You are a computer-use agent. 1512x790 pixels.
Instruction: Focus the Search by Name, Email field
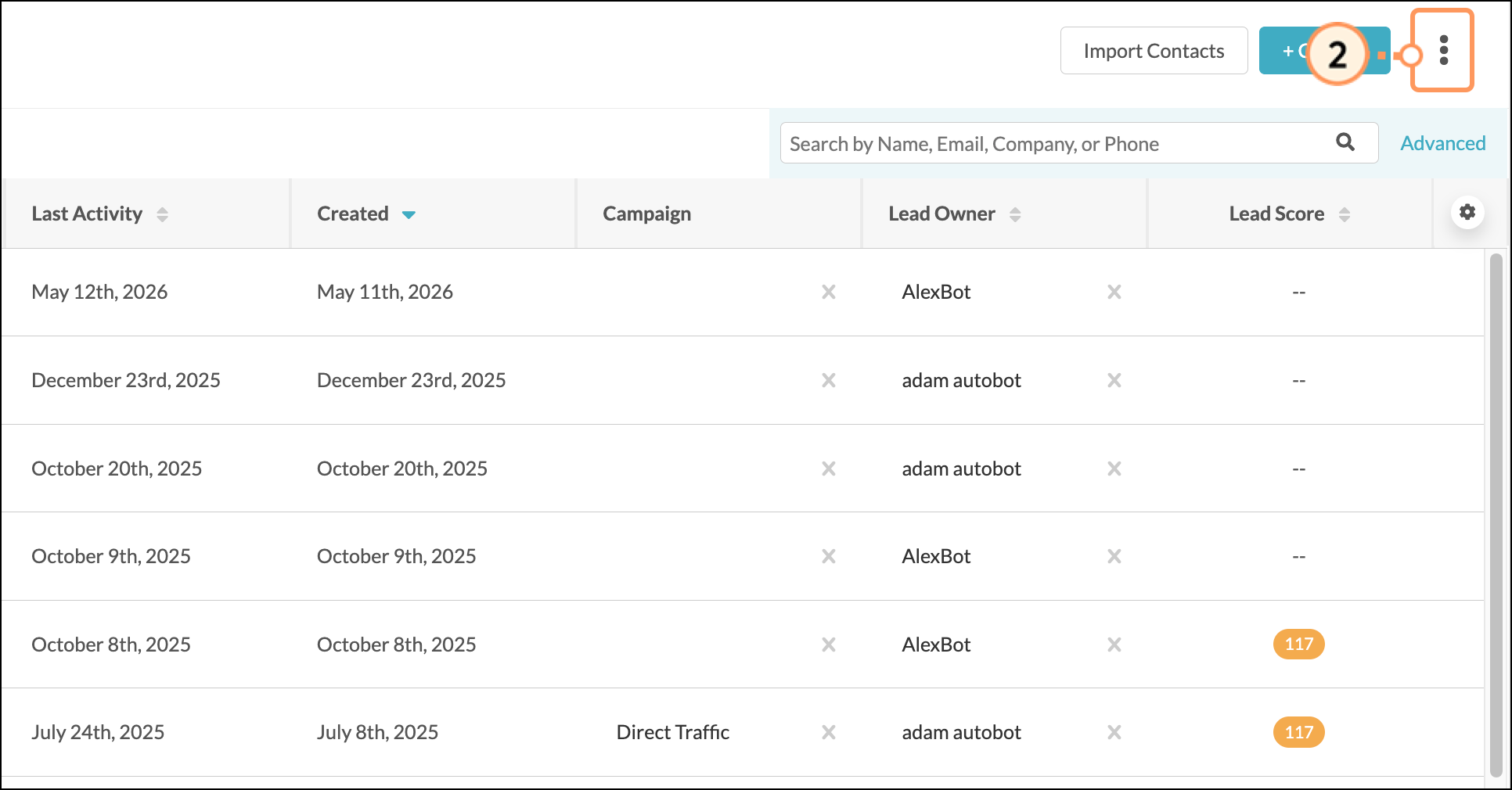click(x=1057, y=143)
